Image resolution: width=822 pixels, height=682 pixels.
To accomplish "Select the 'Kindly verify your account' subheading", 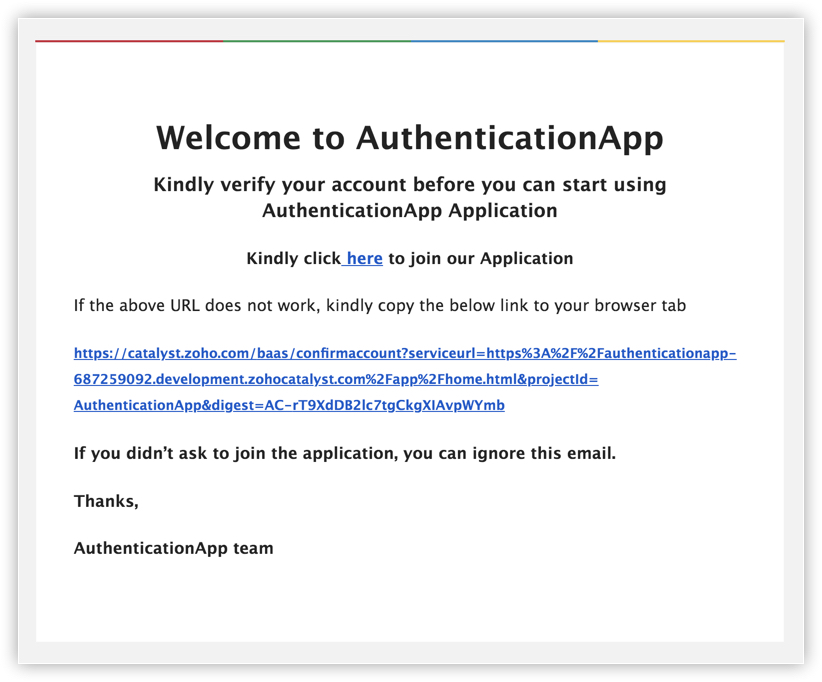I will pos(410,197).
